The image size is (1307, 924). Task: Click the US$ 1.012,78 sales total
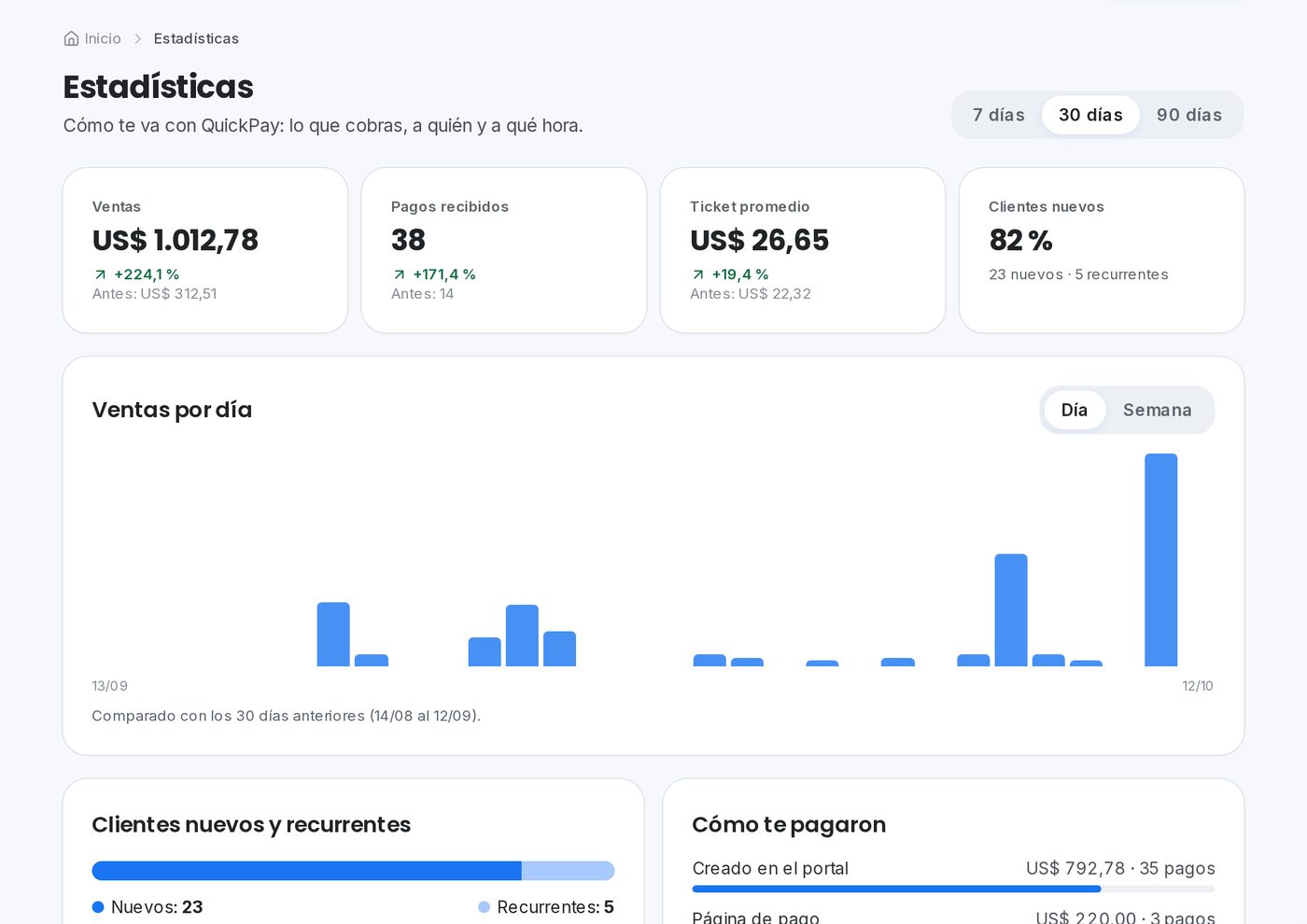tap(176, 240)
